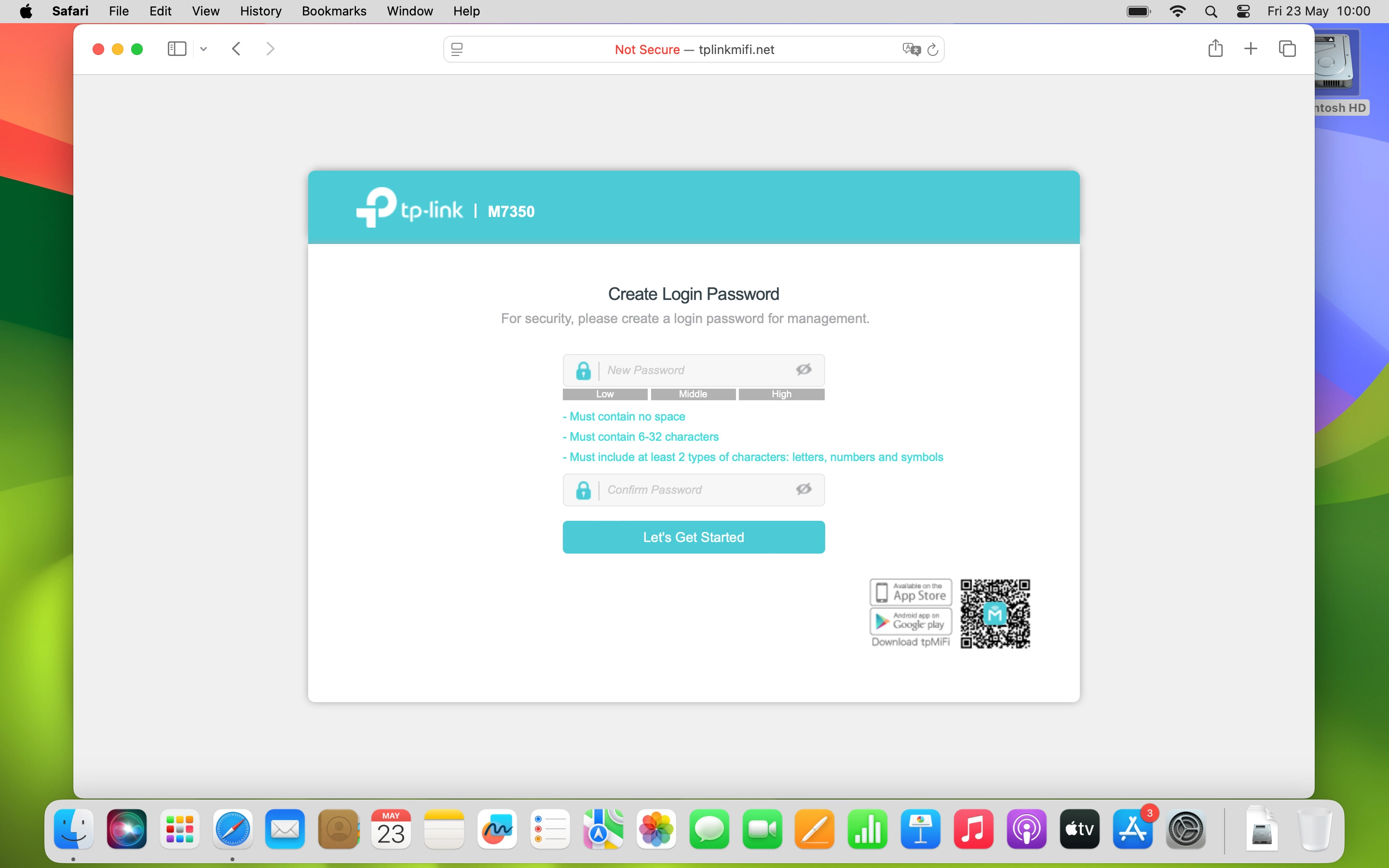
Task: Show the tab overview in Safari
Action: [1287, 49]
